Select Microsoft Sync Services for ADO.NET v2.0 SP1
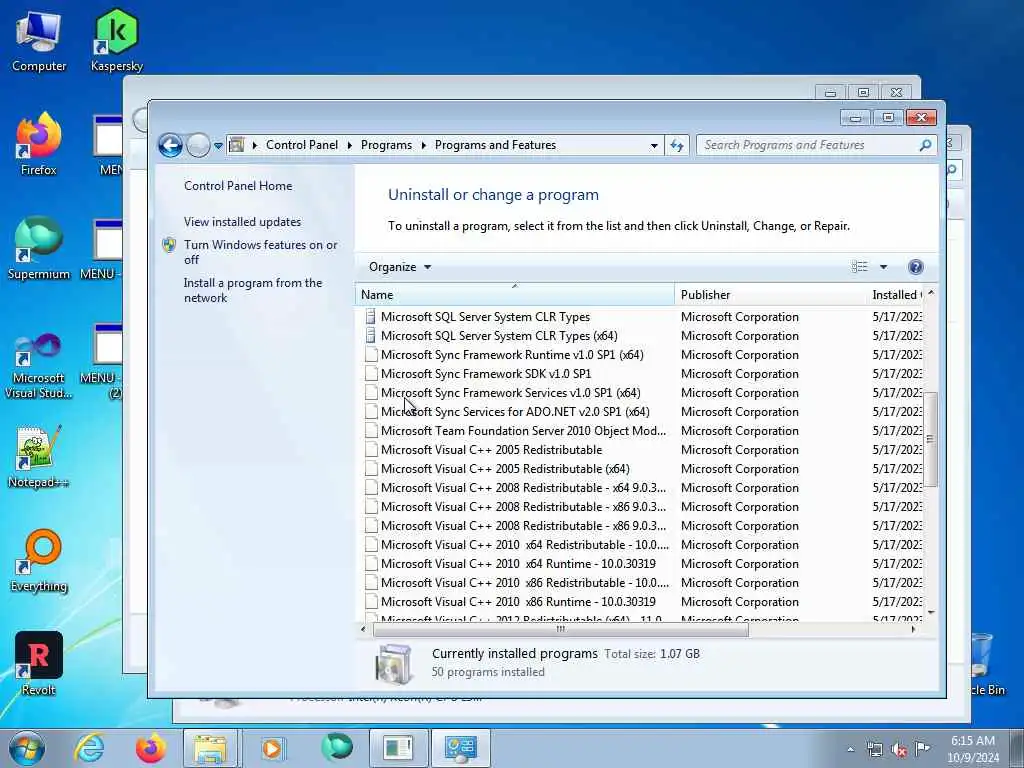Image resolution: width=1024 pixels, height=768 pixels. click(x=640, y=411)
